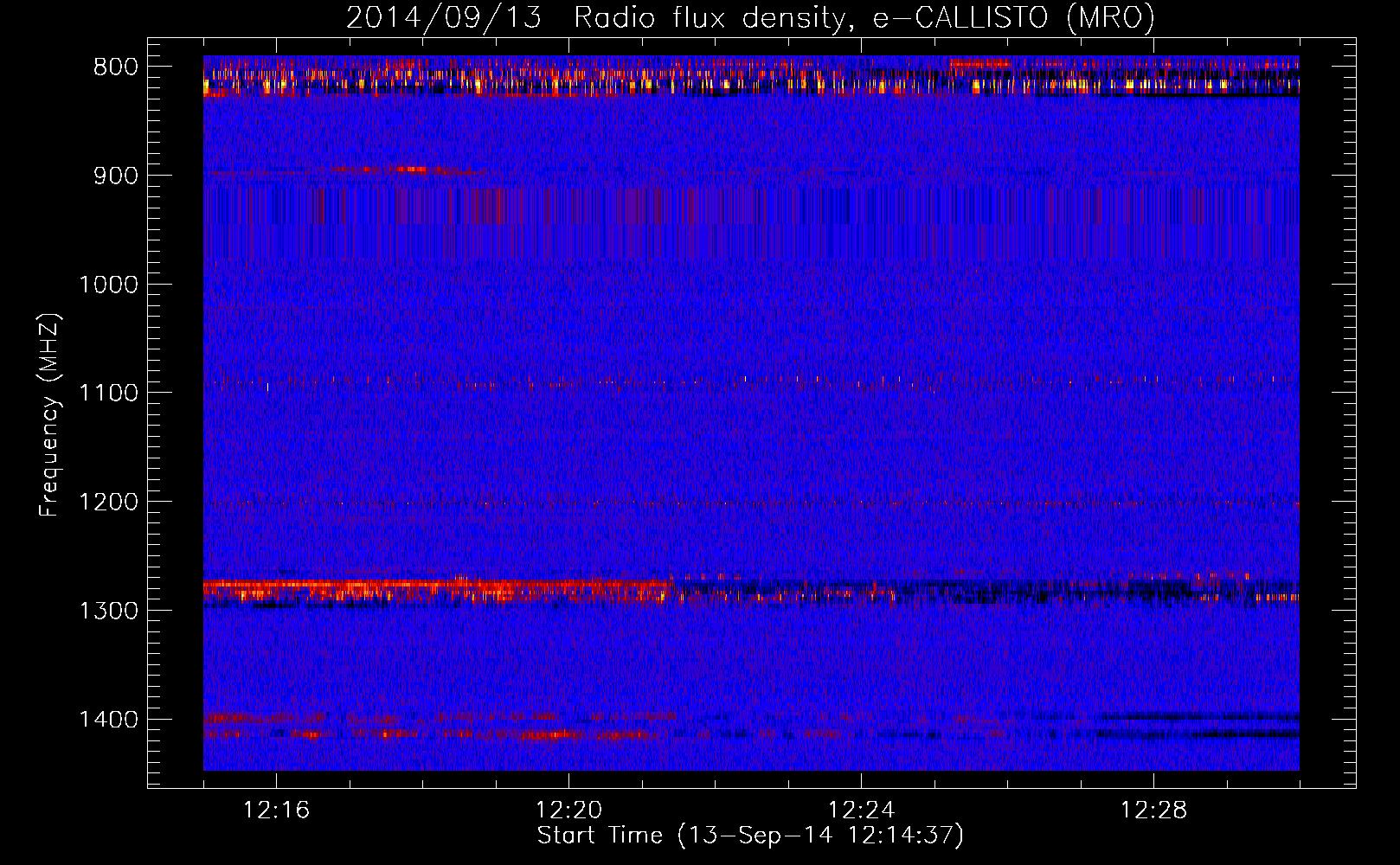Select the 1400 frequency axis label
The width and height of the screenshot is (1400, 865).
[x=108, y=720]
